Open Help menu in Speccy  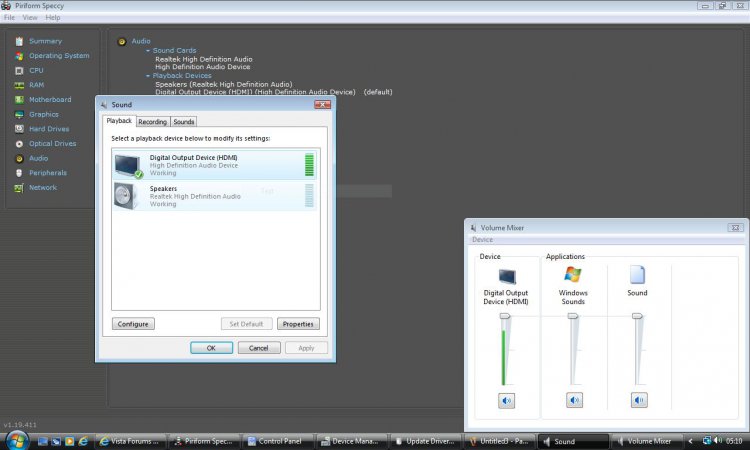pyautogui.click(x=53, y=18)
